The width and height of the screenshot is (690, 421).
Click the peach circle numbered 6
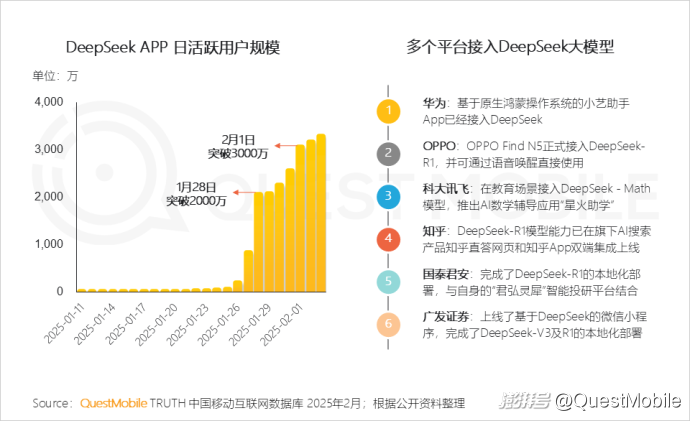tap(388, 324)
